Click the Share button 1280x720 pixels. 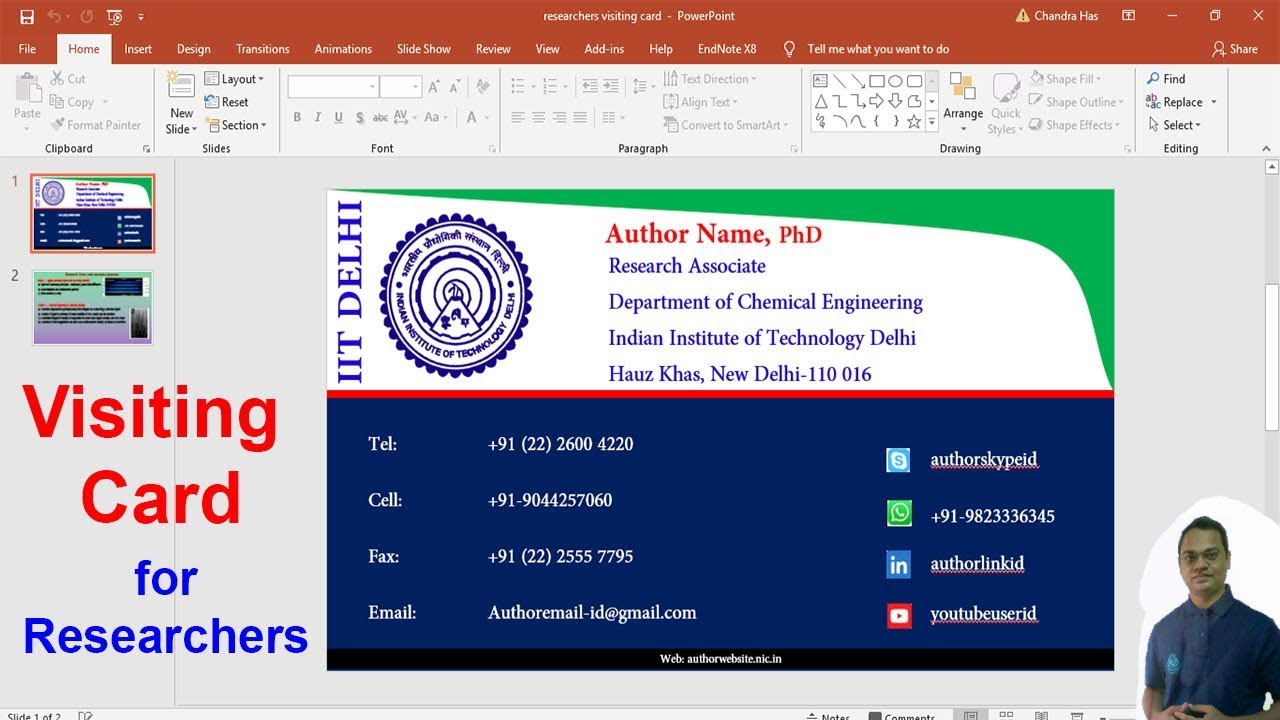pyautogui.click(x=1234, y=49)
